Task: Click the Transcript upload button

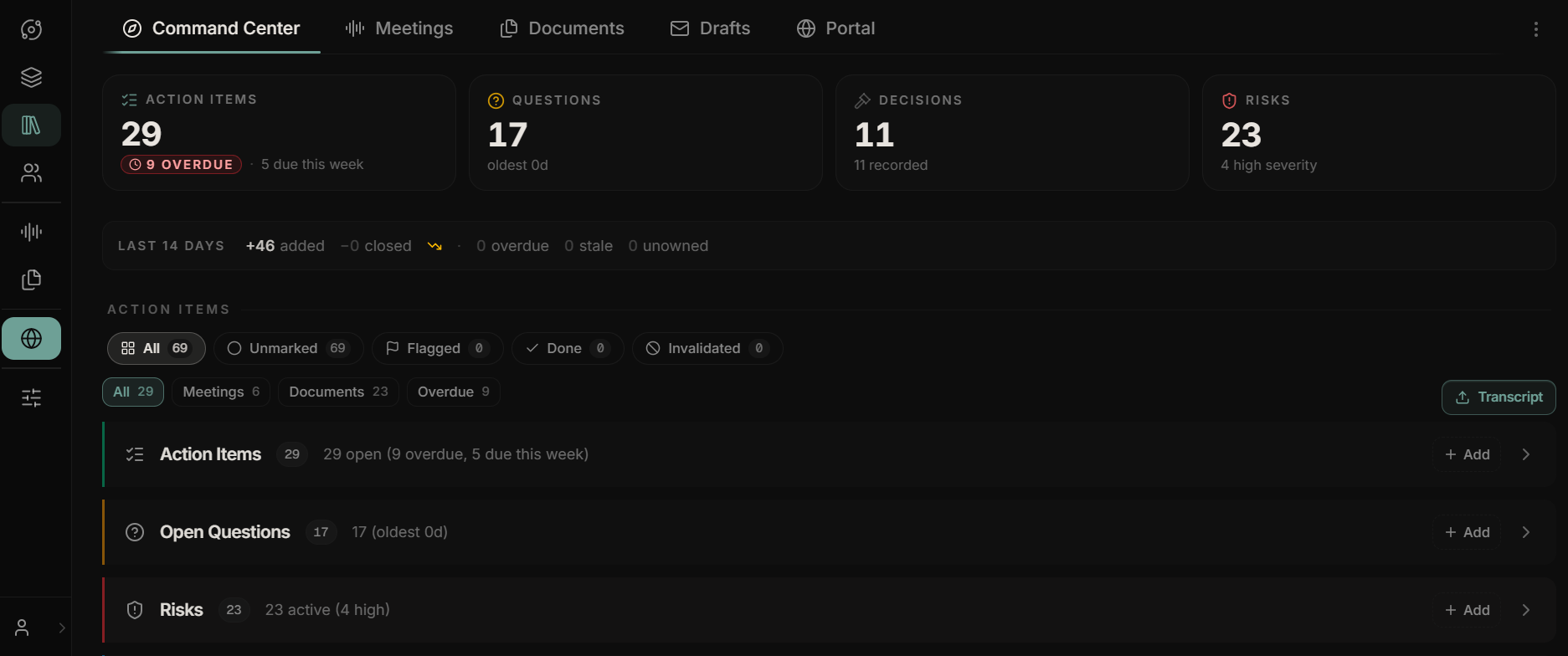Action: coord(1499,397)
